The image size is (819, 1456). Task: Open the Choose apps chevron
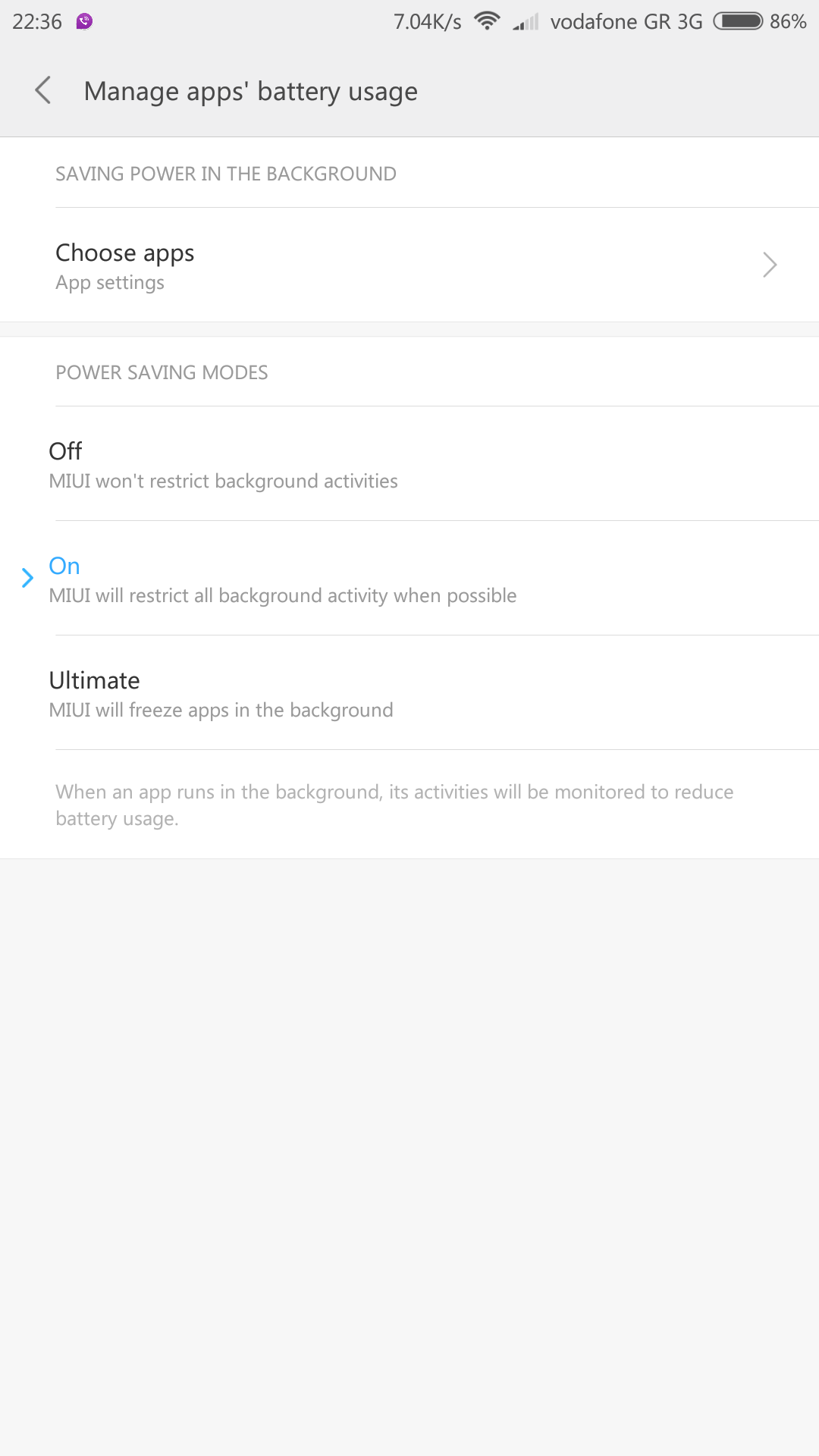[x=770, y=265]
